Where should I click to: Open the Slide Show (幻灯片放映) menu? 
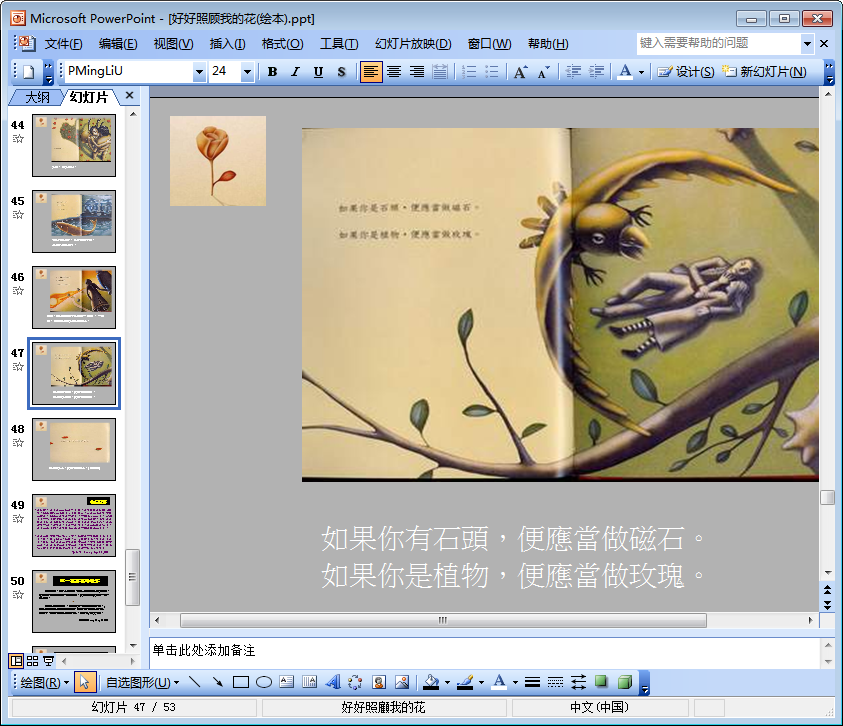click(x=413, y=44)
